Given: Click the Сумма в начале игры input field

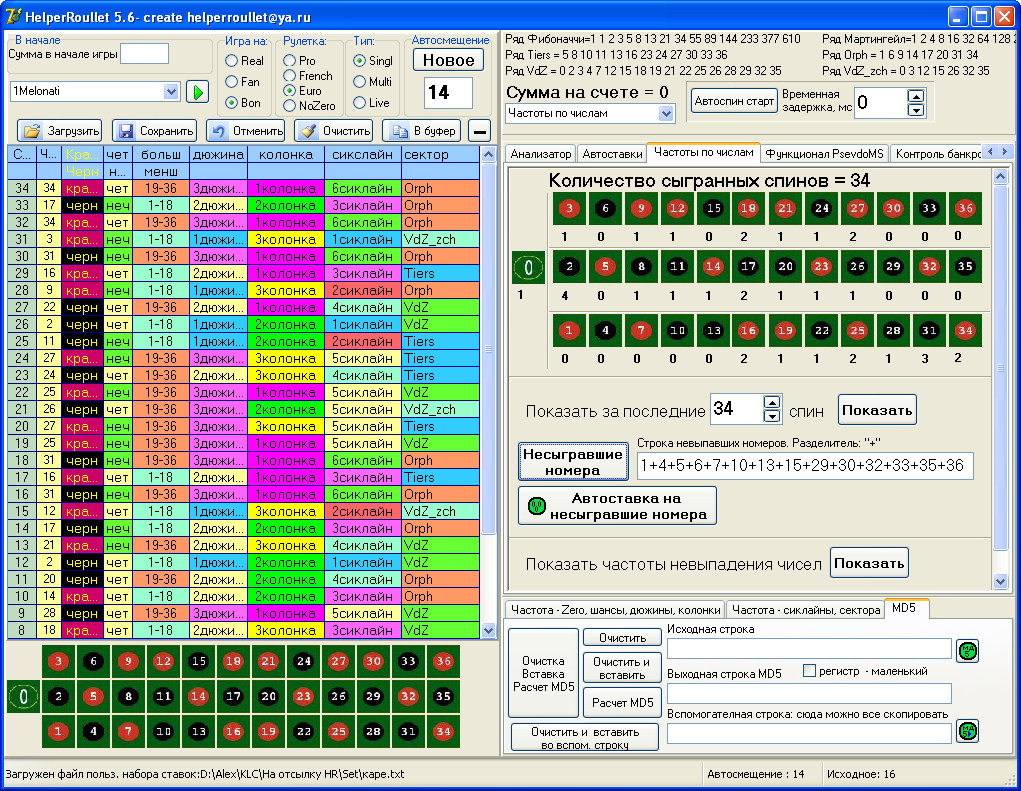Looking at the screenshot, I should 144,54.
